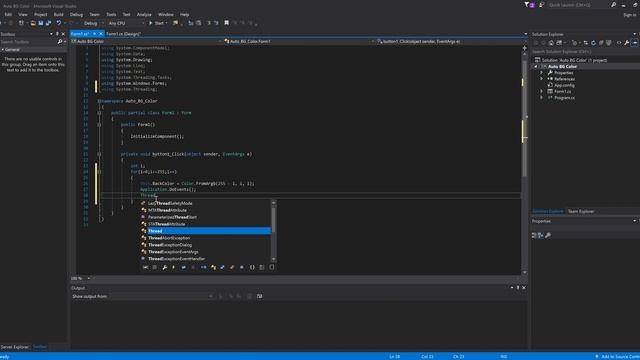Click the Categorized icon in Properties panel
This screenshot has height=360, width=640.
[x=534, y=235]
